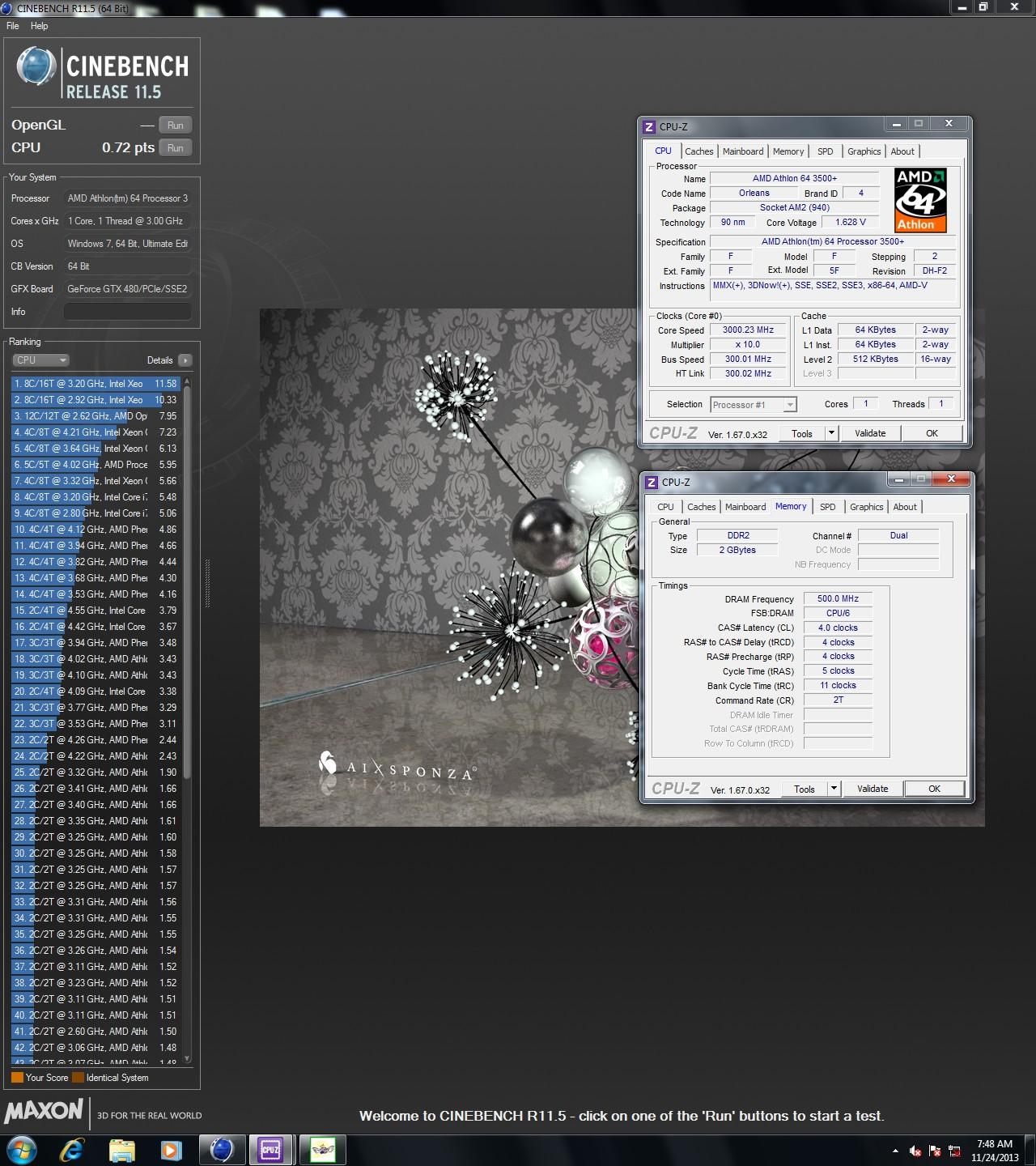
Task: Open the Windows Start menu
Action: [21, 1150]
